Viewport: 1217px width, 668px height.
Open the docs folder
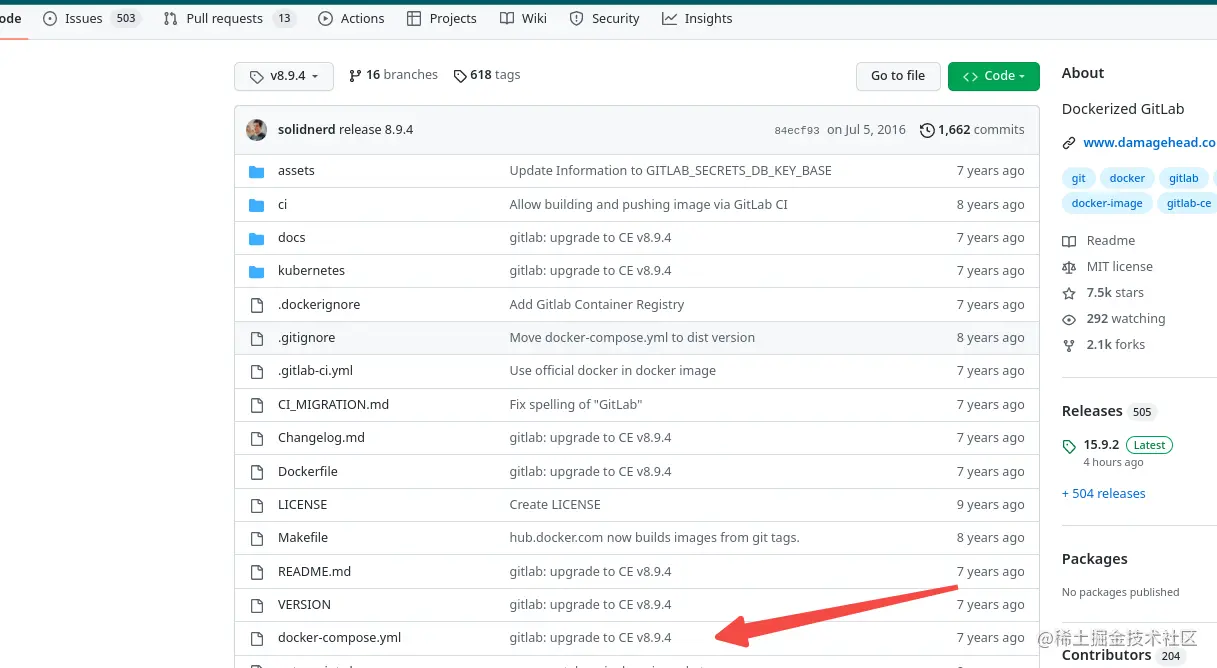292,238
